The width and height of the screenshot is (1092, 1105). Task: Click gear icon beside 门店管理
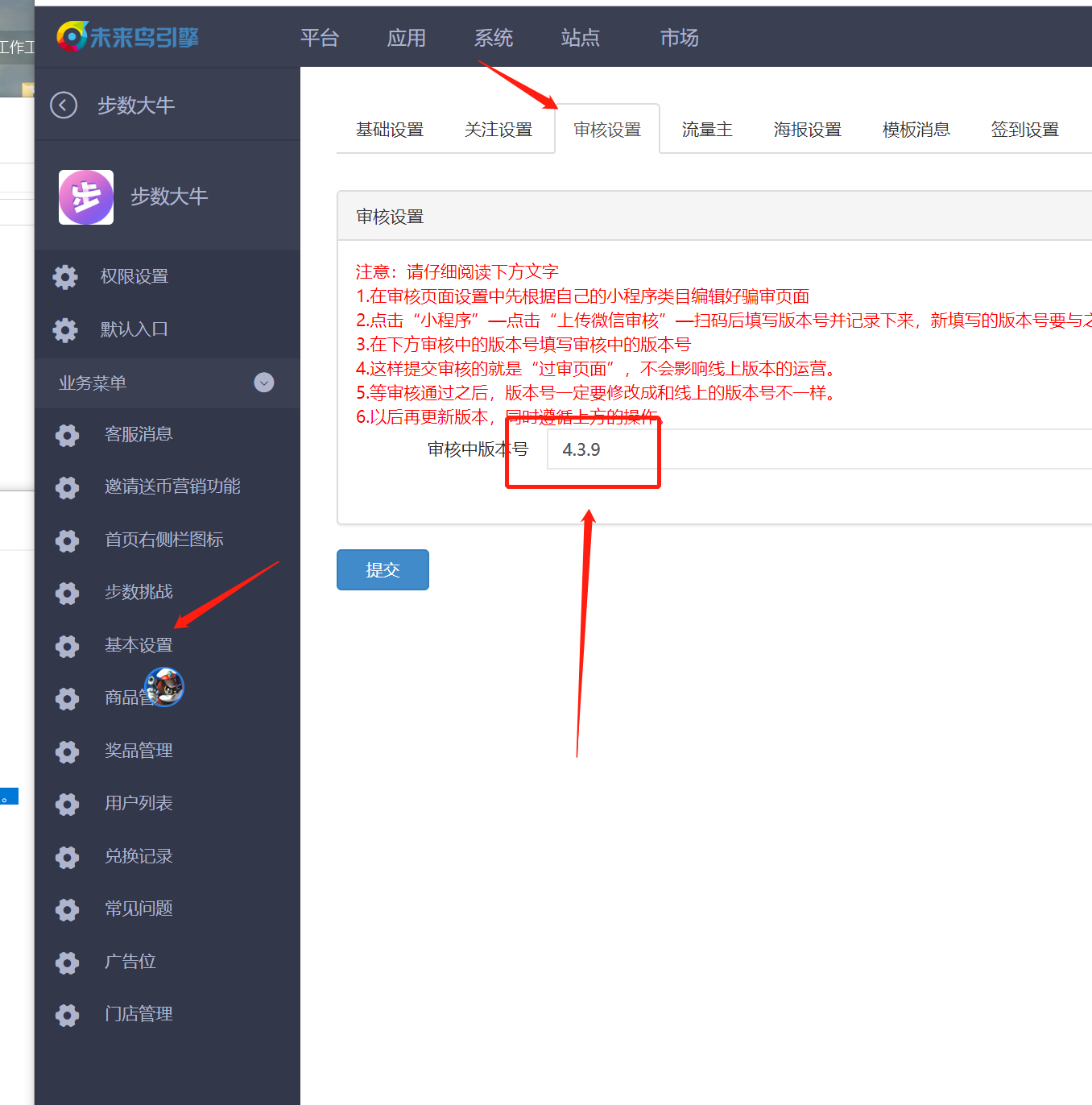point(68,1015)
